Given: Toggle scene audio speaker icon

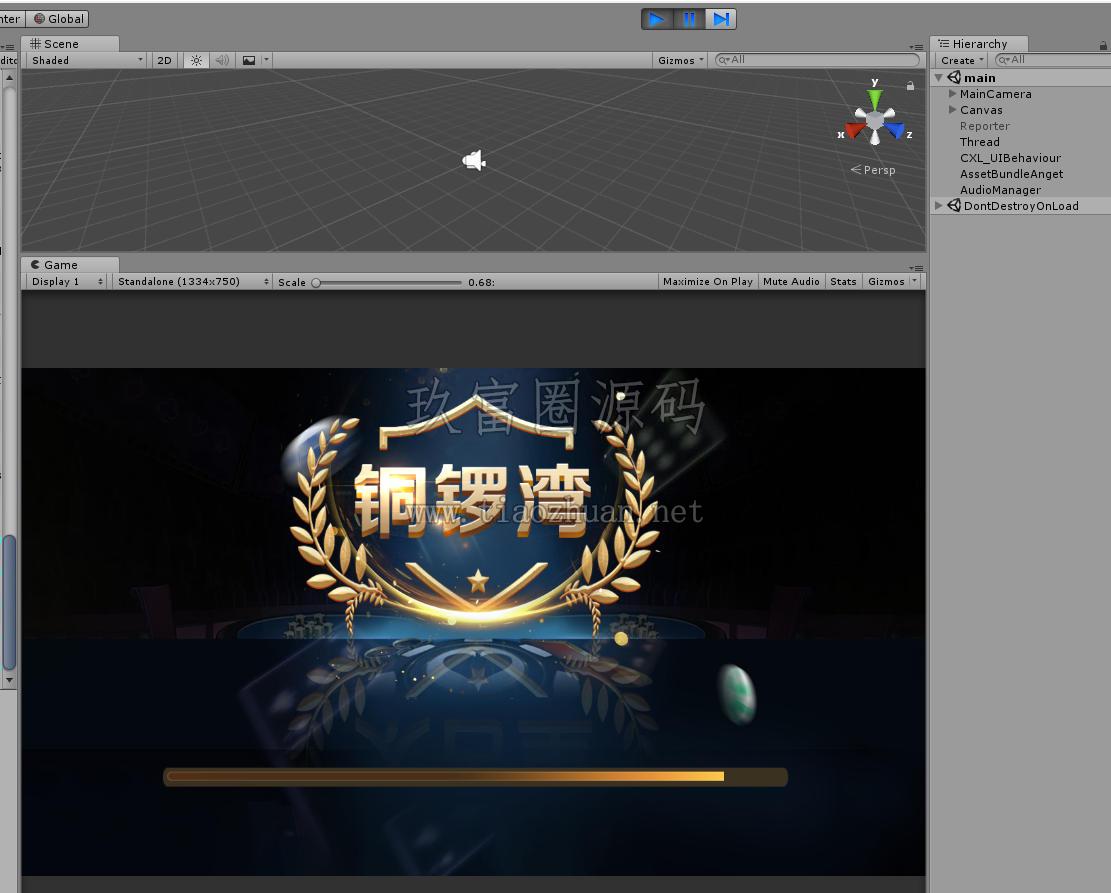Looking at the screenshot, I should pyautogui.click(x=222, y=60).
